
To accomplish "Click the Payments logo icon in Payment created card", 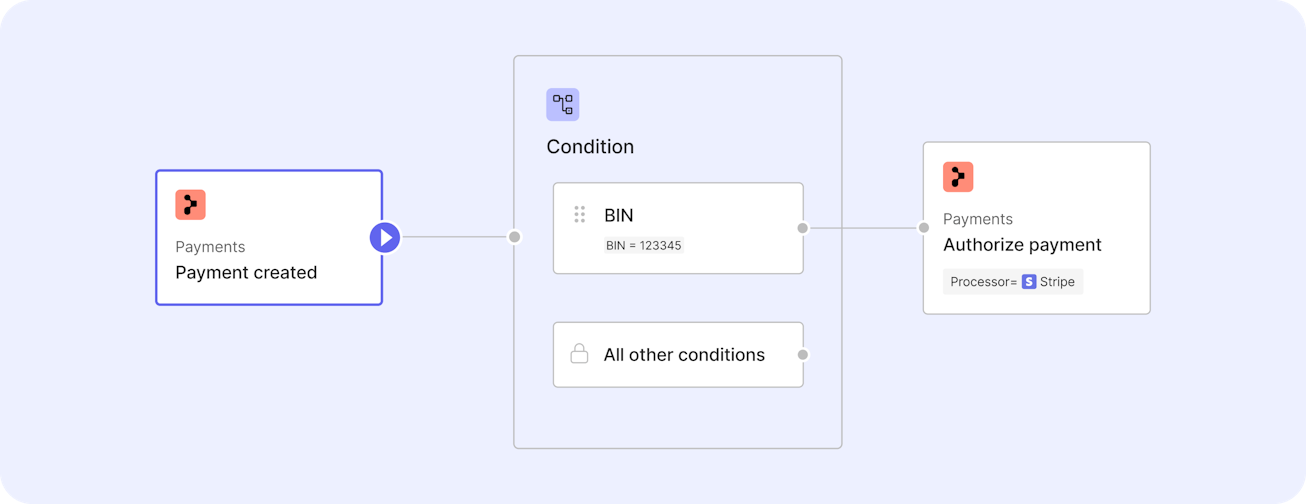I will 190,204.
